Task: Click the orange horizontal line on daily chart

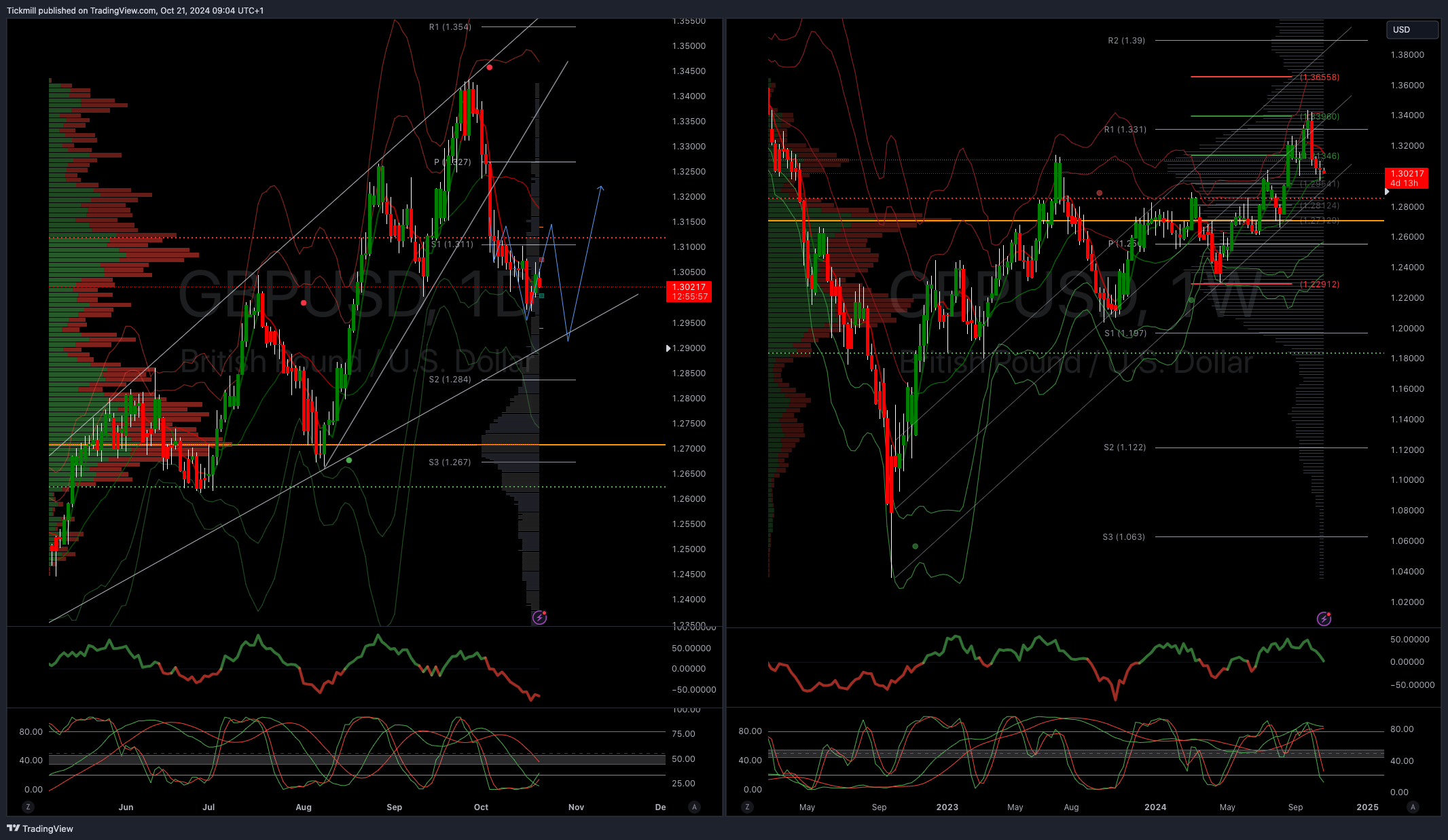Action: 357,445
